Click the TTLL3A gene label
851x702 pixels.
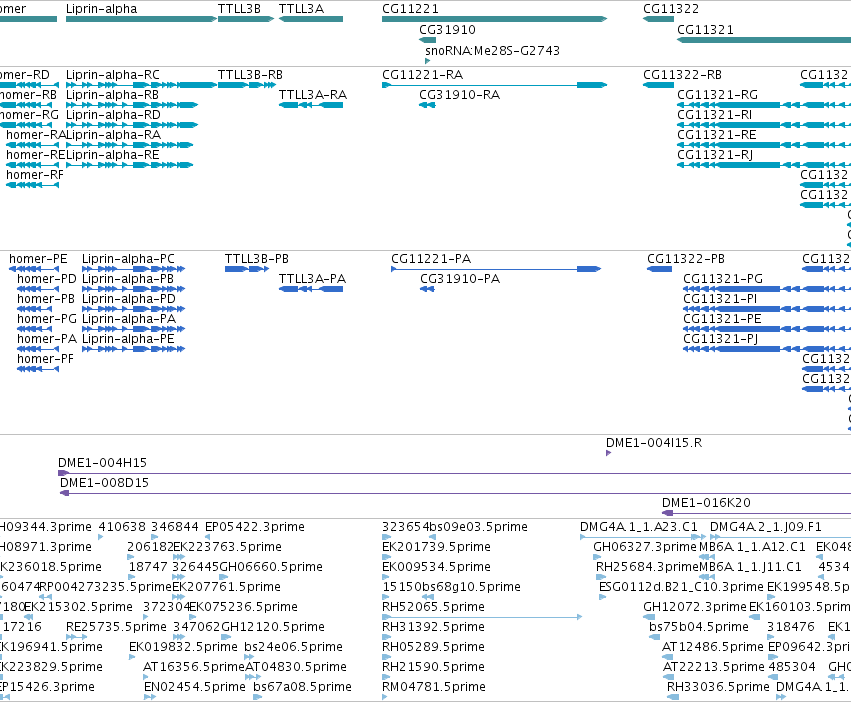[301, 9]
